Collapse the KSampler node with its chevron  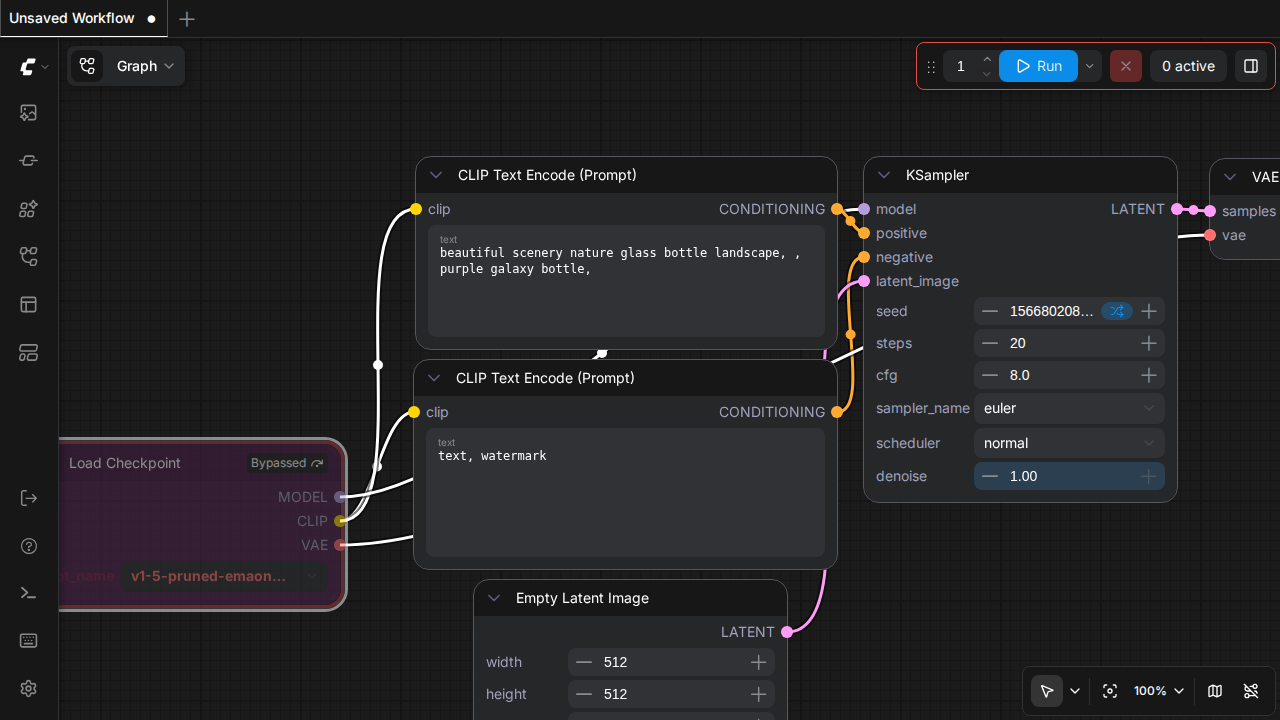click(x=884, y=175)
